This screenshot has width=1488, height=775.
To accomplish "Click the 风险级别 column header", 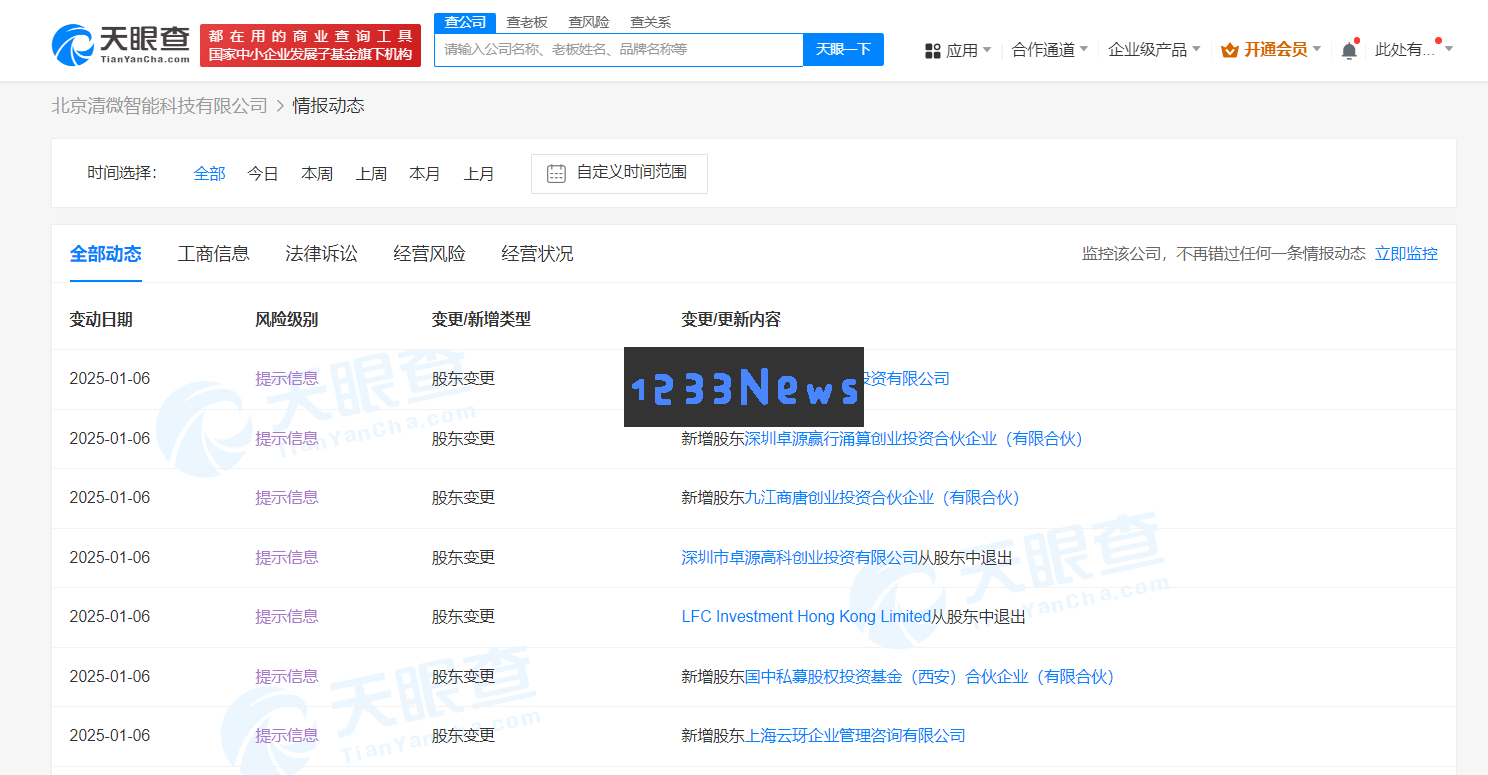I will point(287,320).
